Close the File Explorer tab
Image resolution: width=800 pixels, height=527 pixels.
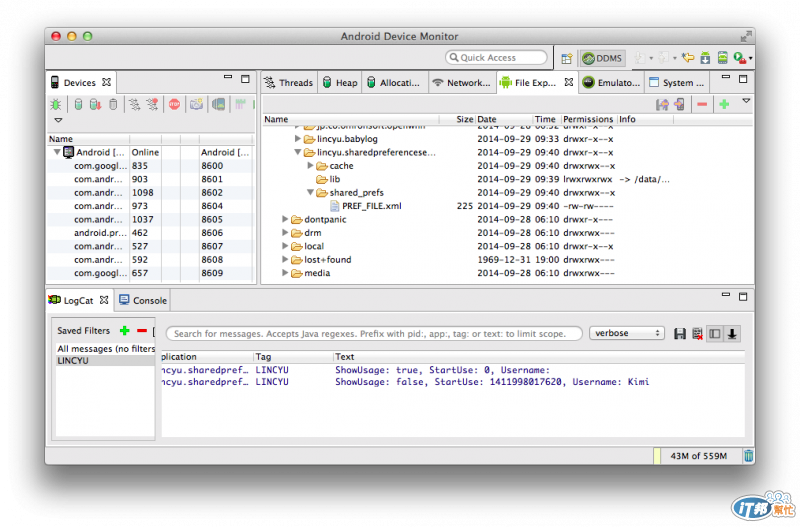[x=569, y=82]
